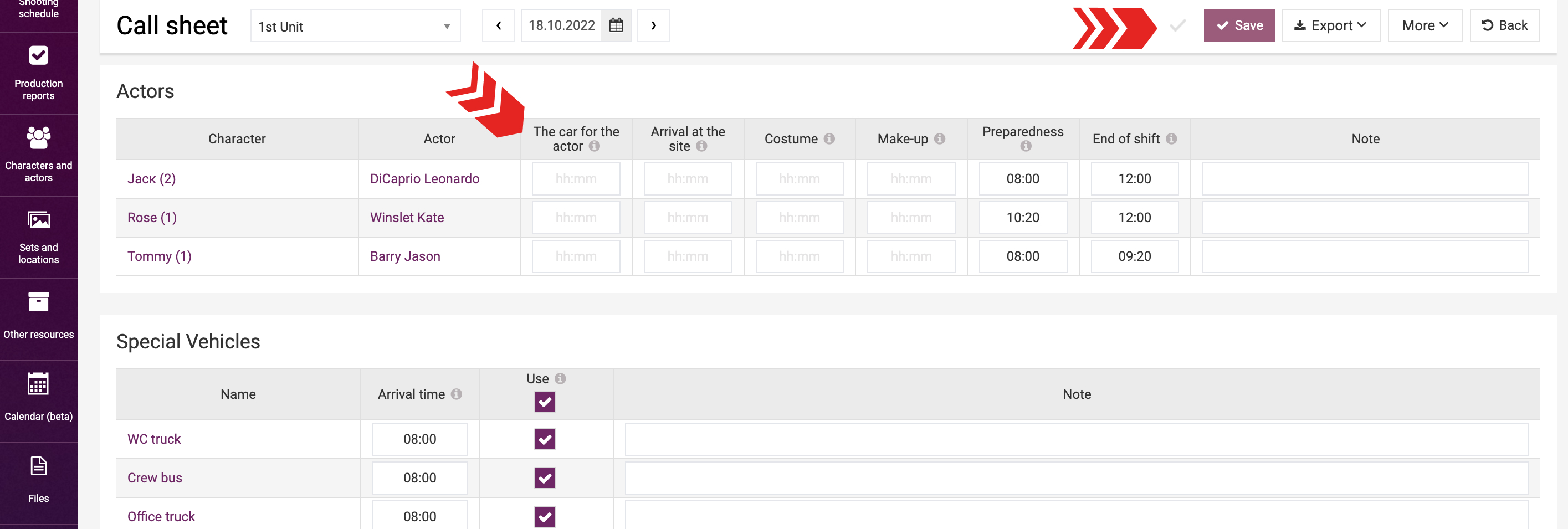
Task: Go to previous day arrow
Action: [x=498, y=25]
